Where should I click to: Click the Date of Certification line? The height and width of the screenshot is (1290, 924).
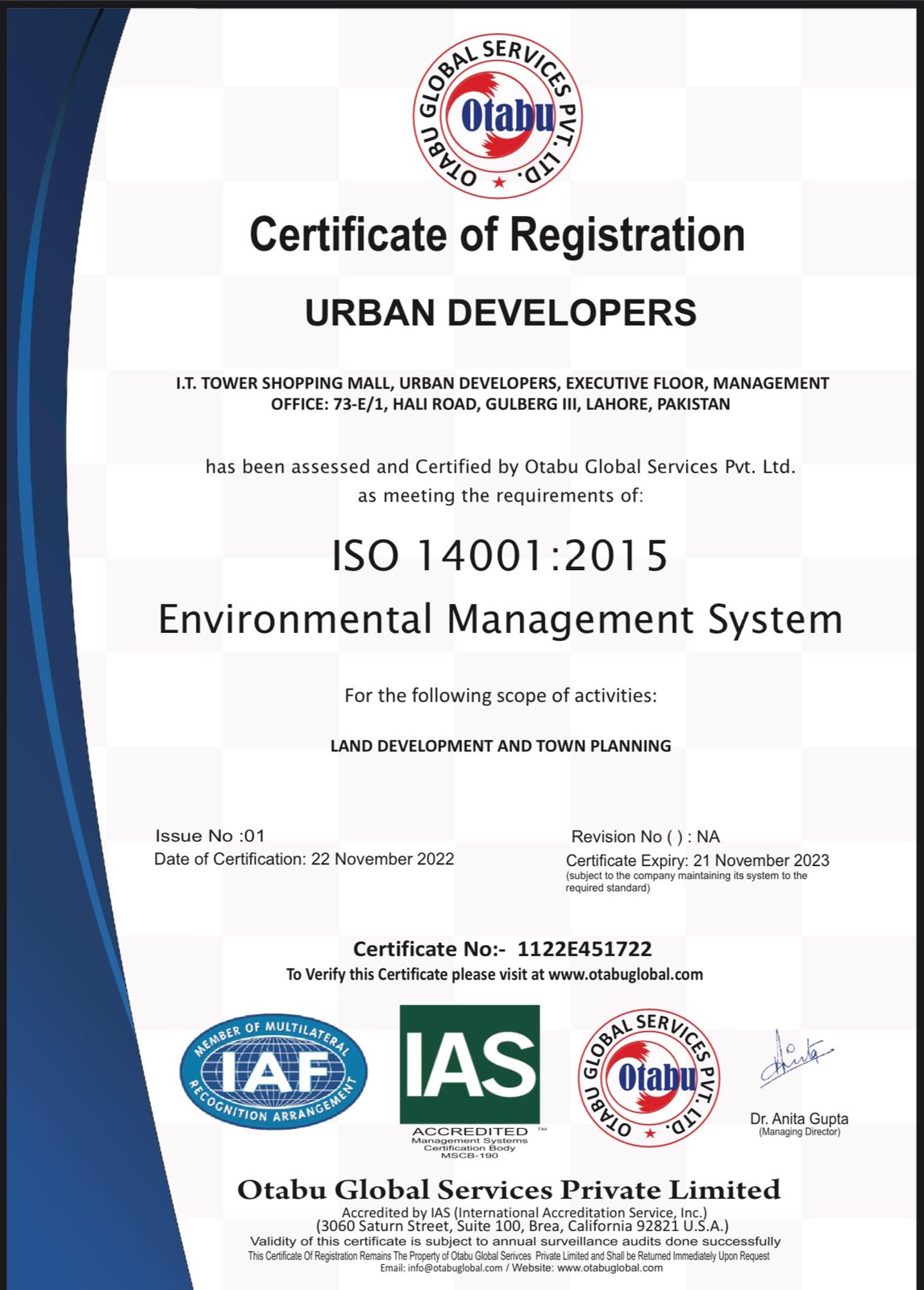304,859
